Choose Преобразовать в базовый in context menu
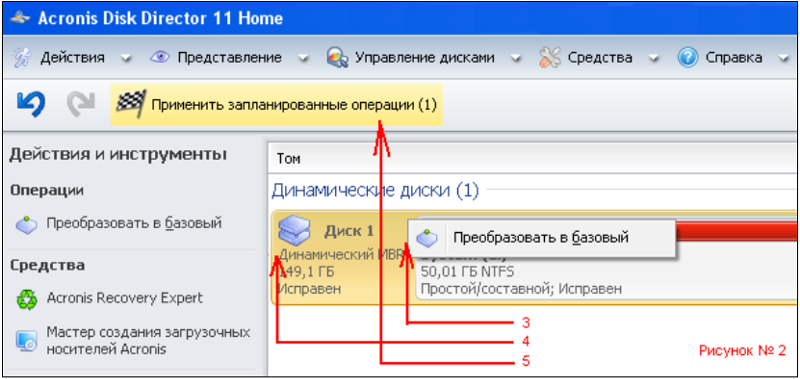 coord(541,238)
